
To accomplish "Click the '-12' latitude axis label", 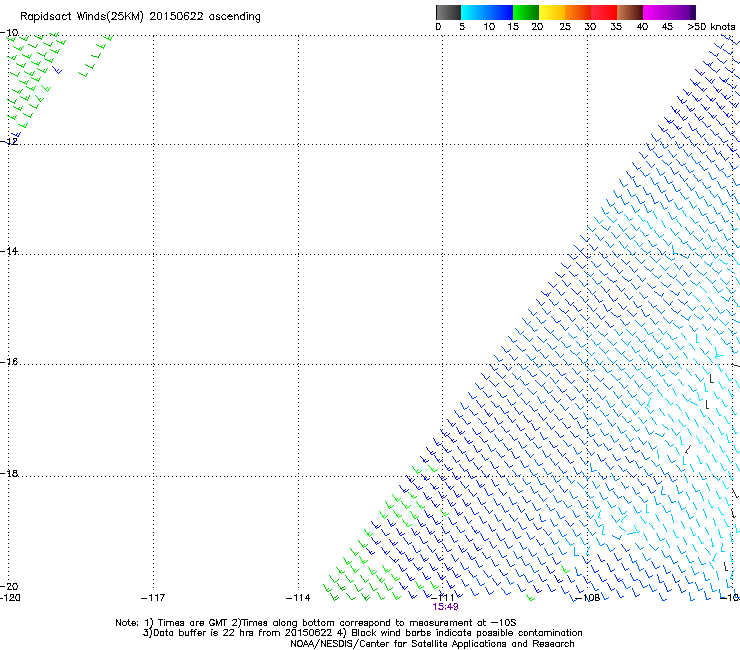I will pyautogui.click(x=9, y=141).
